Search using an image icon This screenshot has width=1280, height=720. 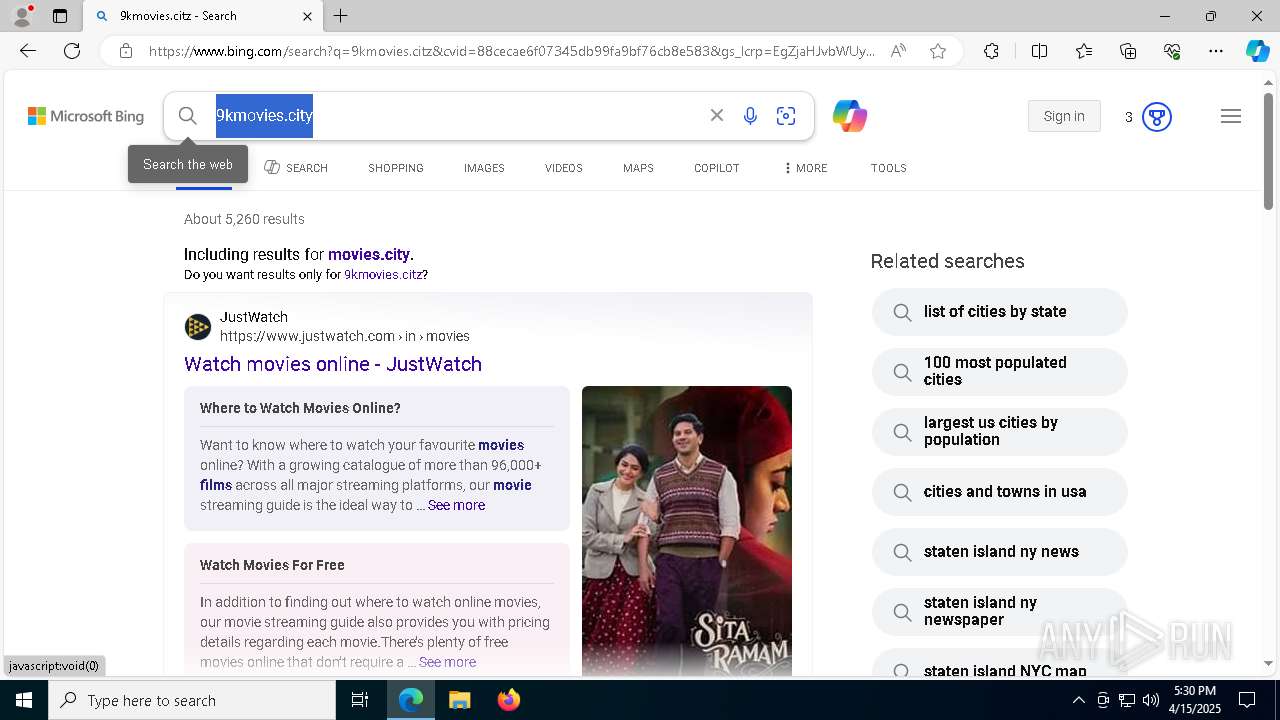point(786,116)
